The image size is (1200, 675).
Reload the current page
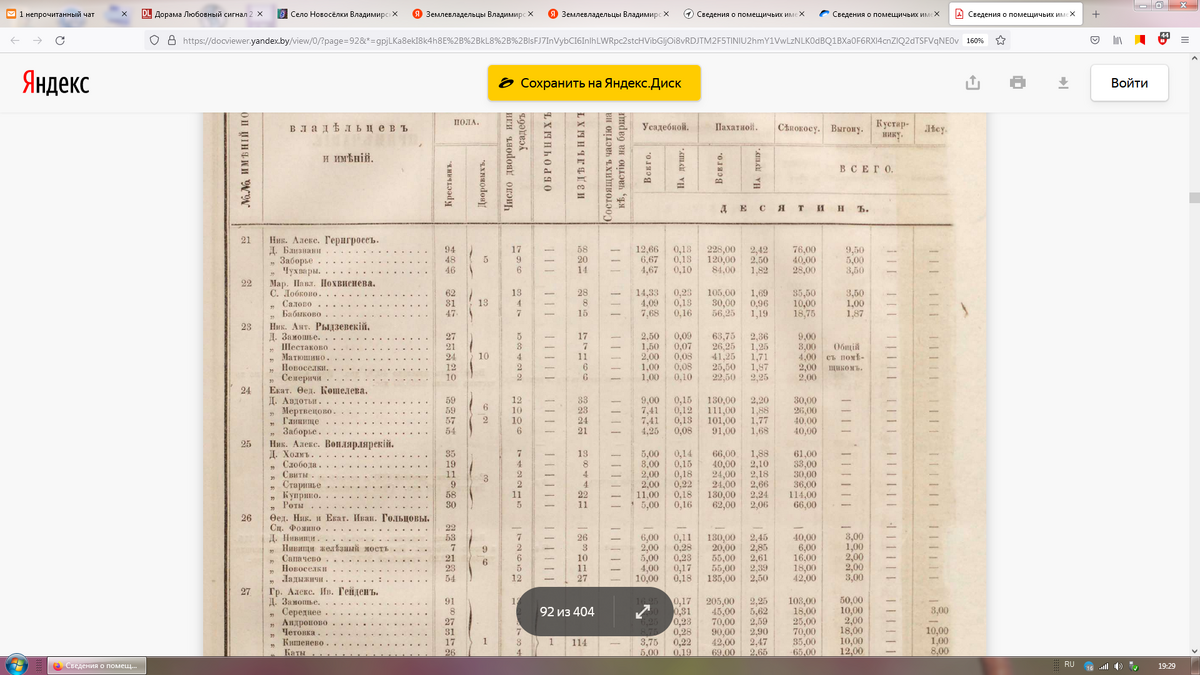(x=61, y=41)
